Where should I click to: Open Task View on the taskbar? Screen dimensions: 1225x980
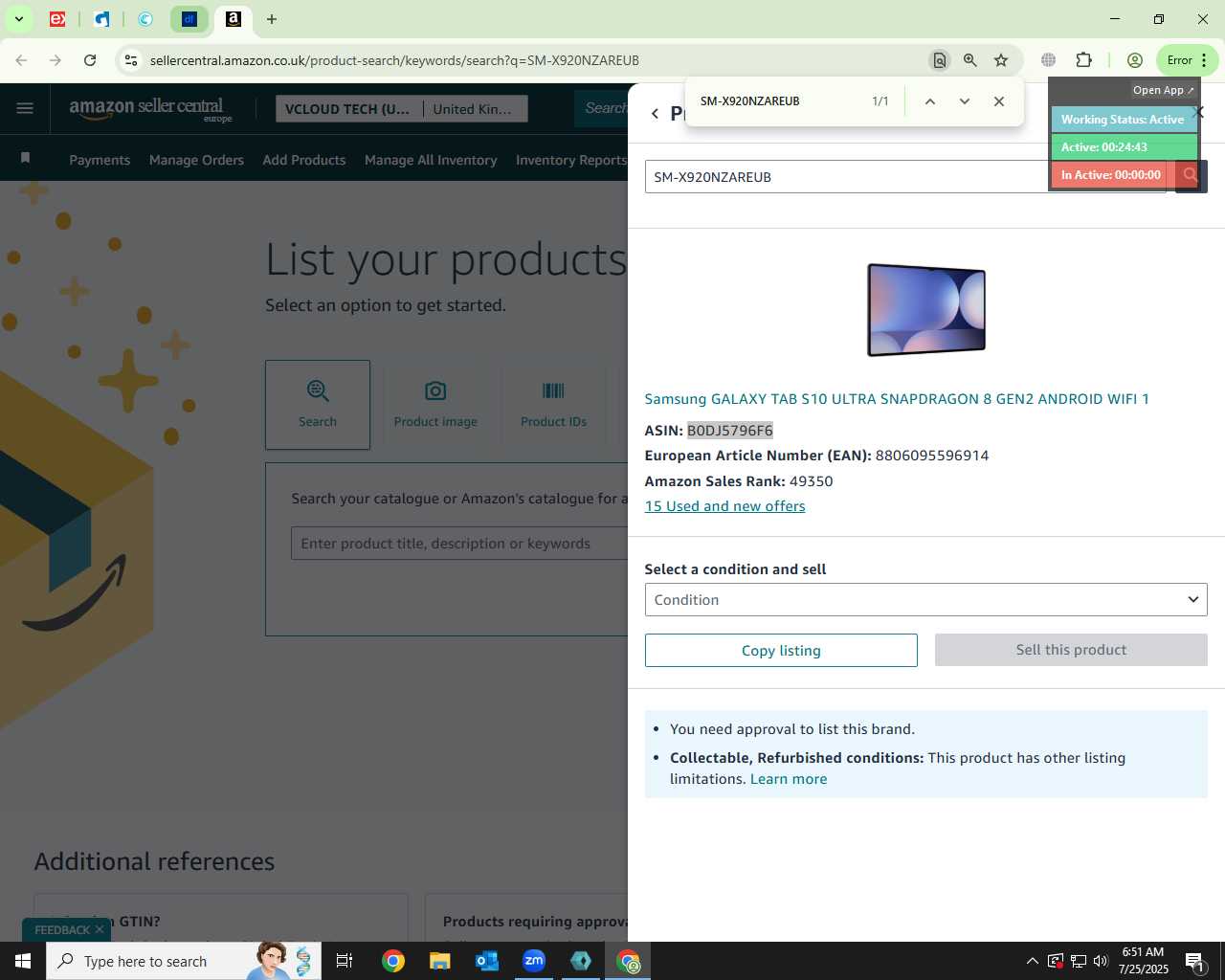tap(345, 961)
